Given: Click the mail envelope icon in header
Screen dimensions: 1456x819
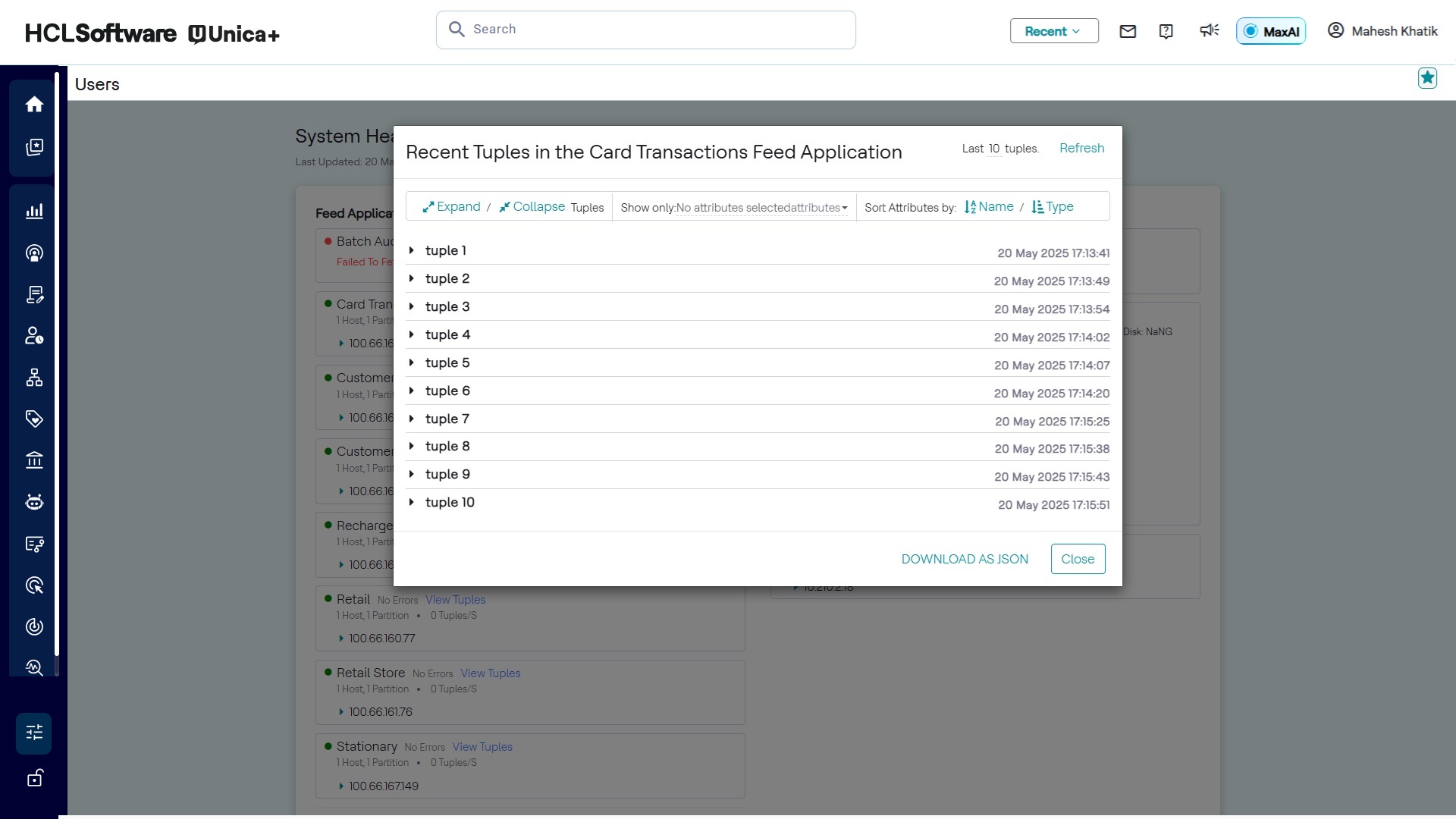Looking at the screenshot, I should 1128,31.
